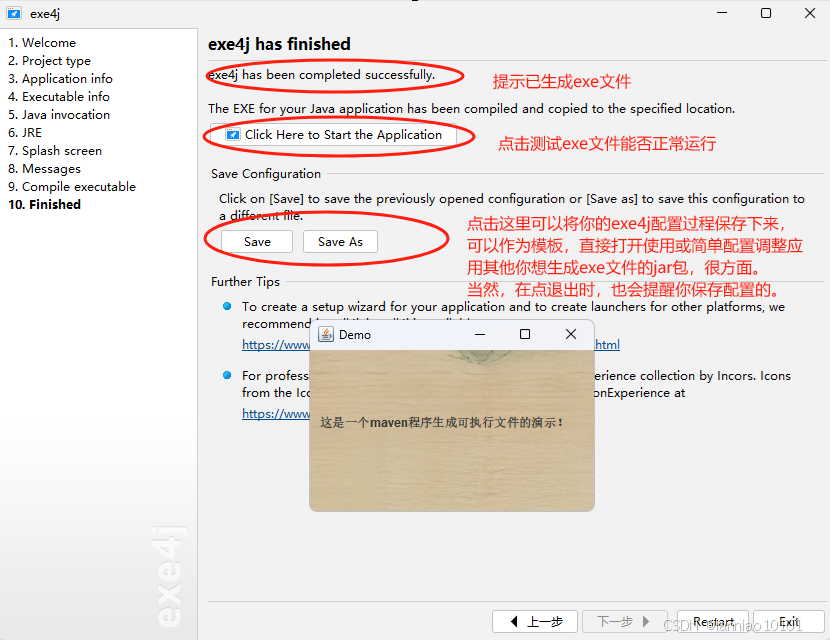Close the exe4j window

point(810,13)
